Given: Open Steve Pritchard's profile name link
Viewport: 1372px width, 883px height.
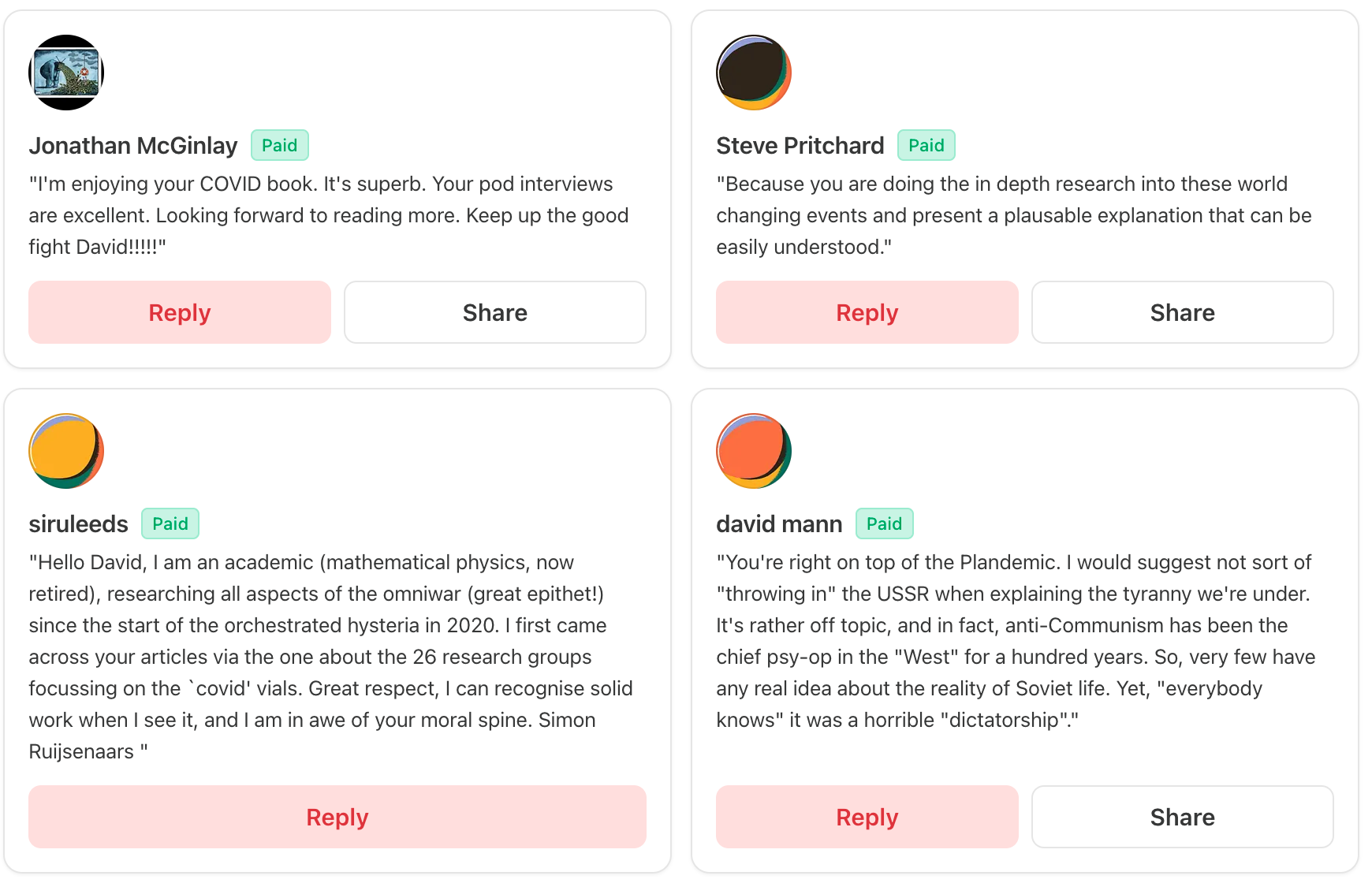Looking at the screenshot, I should coord(800,146).
